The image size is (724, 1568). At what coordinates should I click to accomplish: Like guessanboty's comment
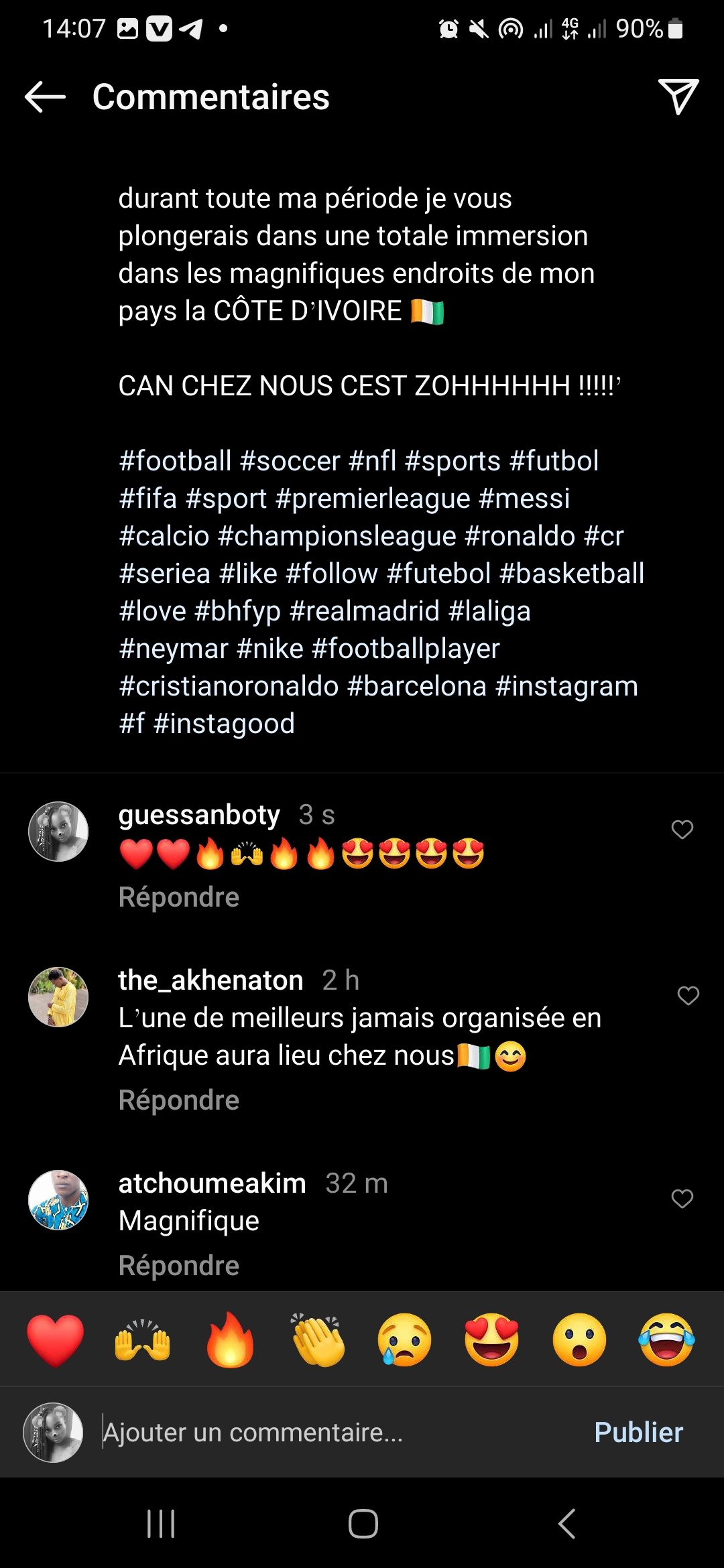pyautogui.click(x=682, y=830)
